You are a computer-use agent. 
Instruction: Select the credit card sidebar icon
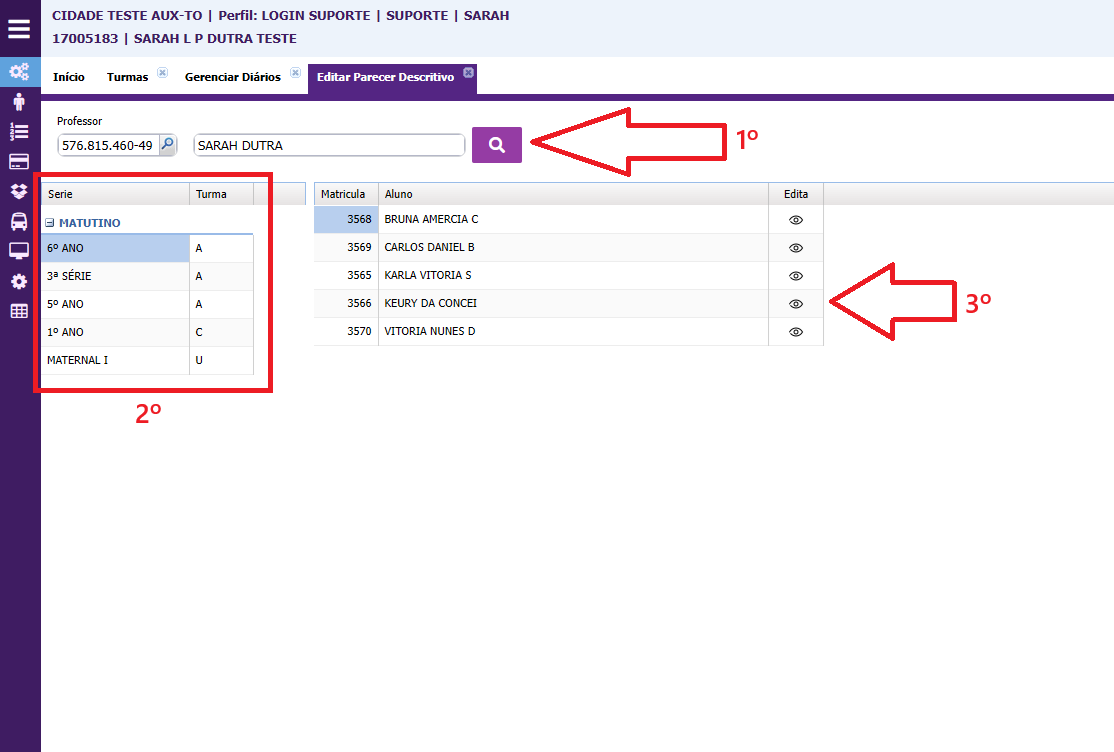19,161
